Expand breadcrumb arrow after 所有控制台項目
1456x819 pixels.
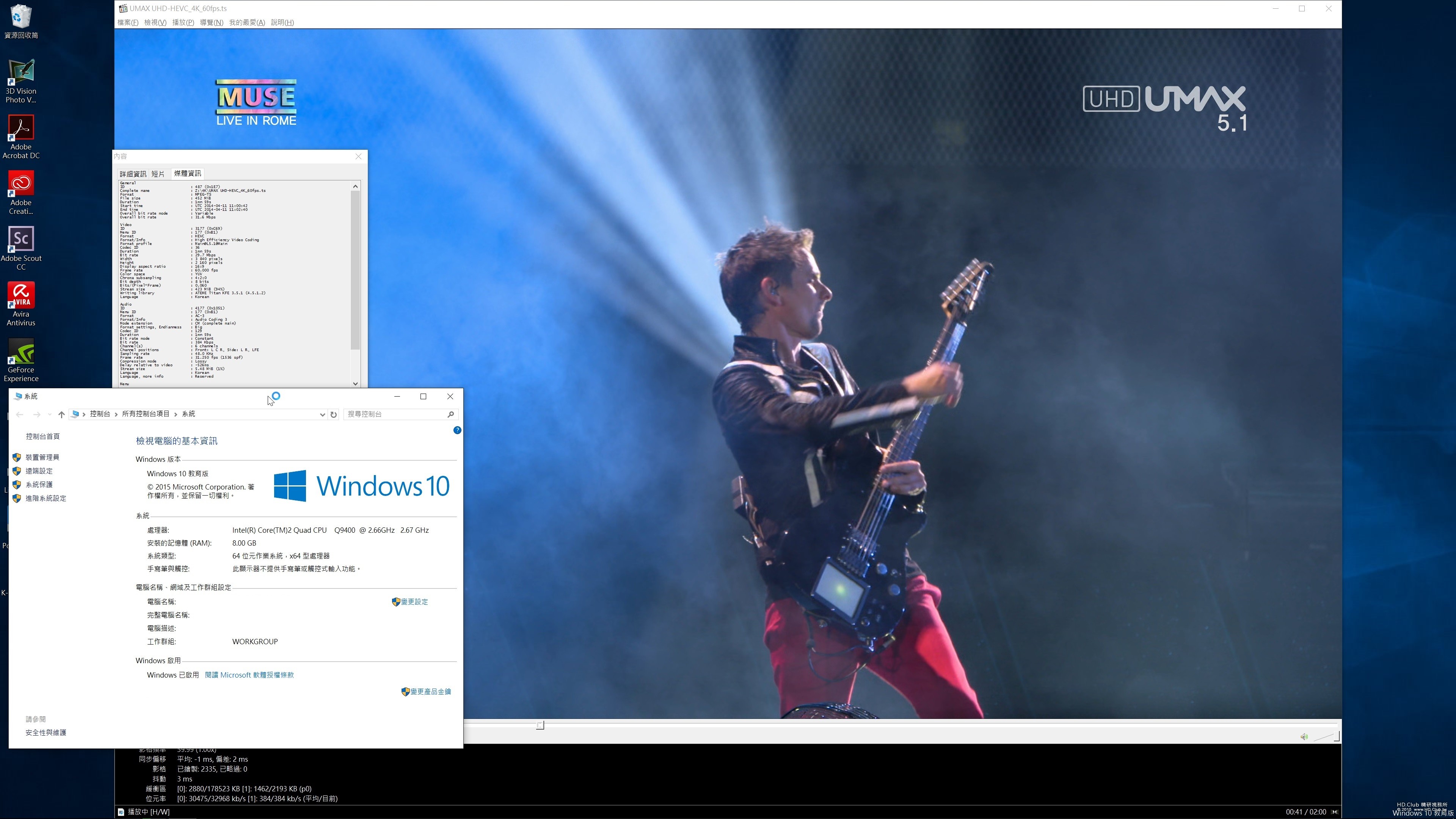(176, 414)
